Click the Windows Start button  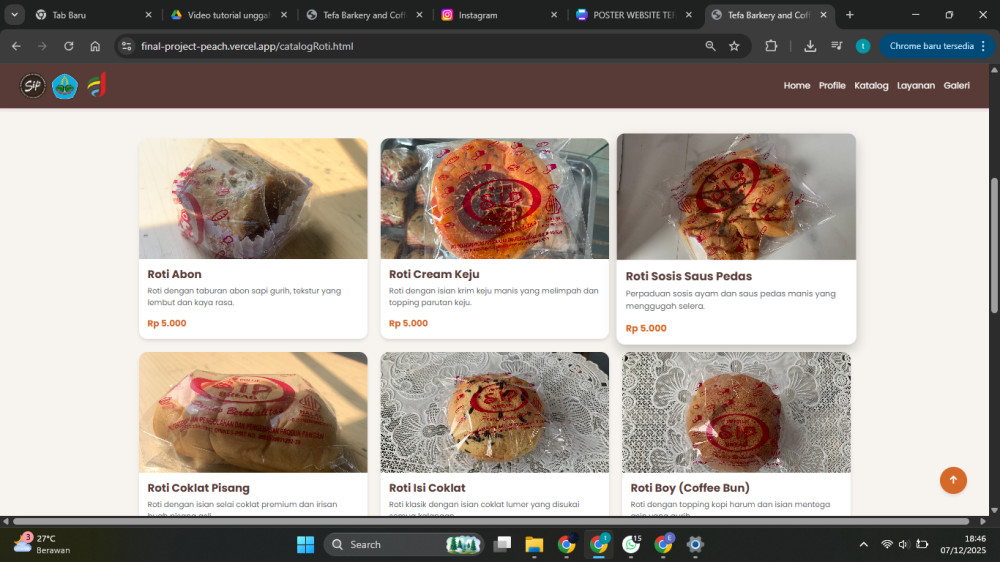pyautogui.click(x=305, y=544)
